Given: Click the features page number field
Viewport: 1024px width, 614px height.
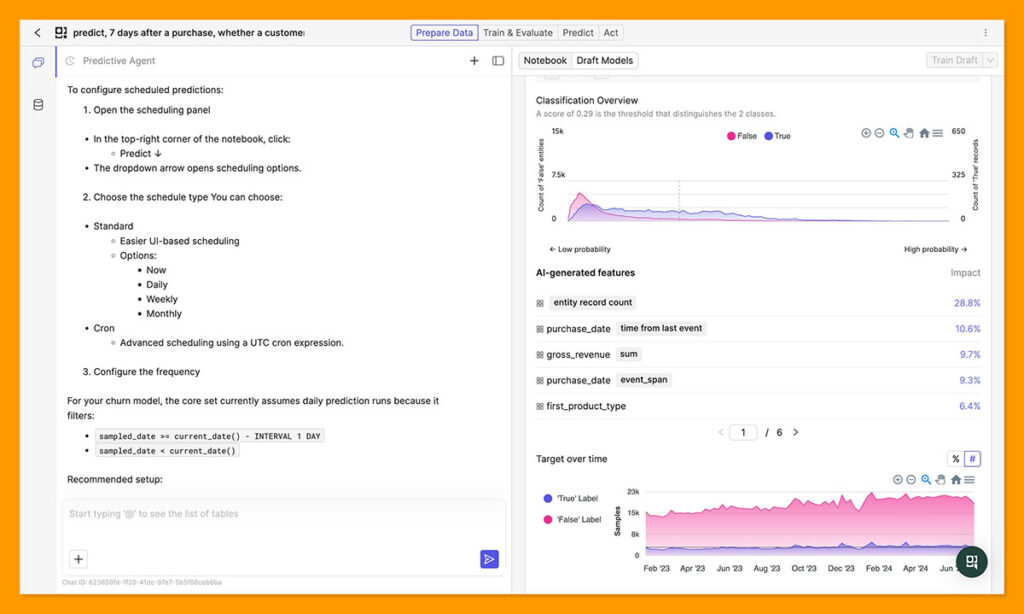Looking at the screenshot, I should (743, 432).
